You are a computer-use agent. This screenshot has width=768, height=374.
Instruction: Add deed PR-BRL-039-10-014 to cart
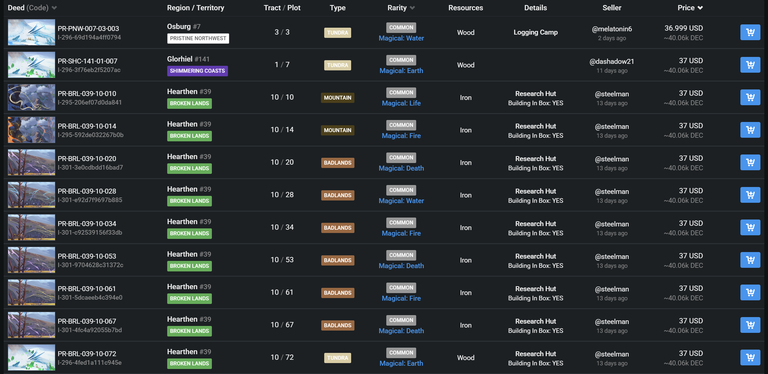(750, 130)
